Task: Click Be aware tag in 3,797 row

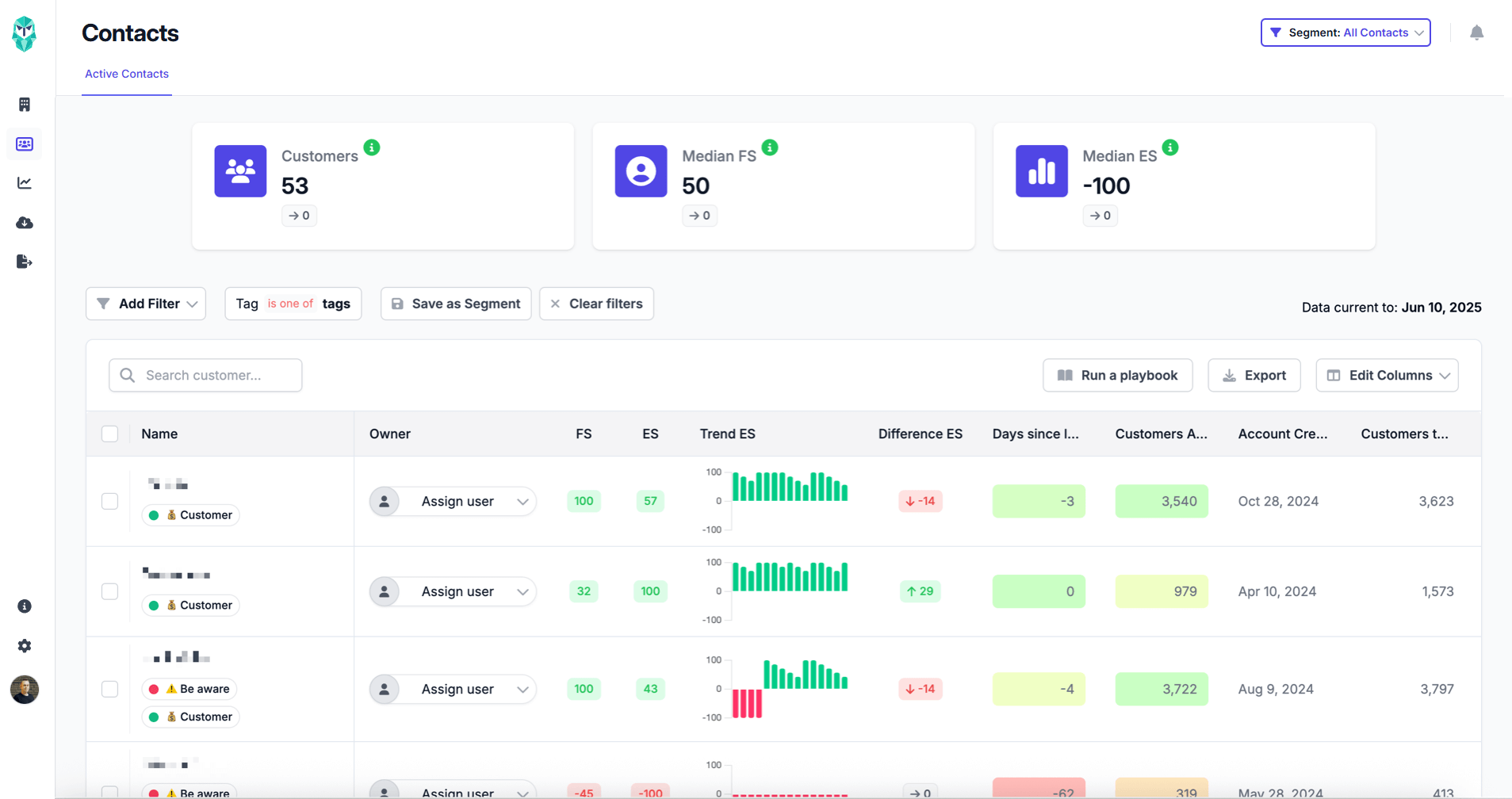Action: (x=189, y=689)
